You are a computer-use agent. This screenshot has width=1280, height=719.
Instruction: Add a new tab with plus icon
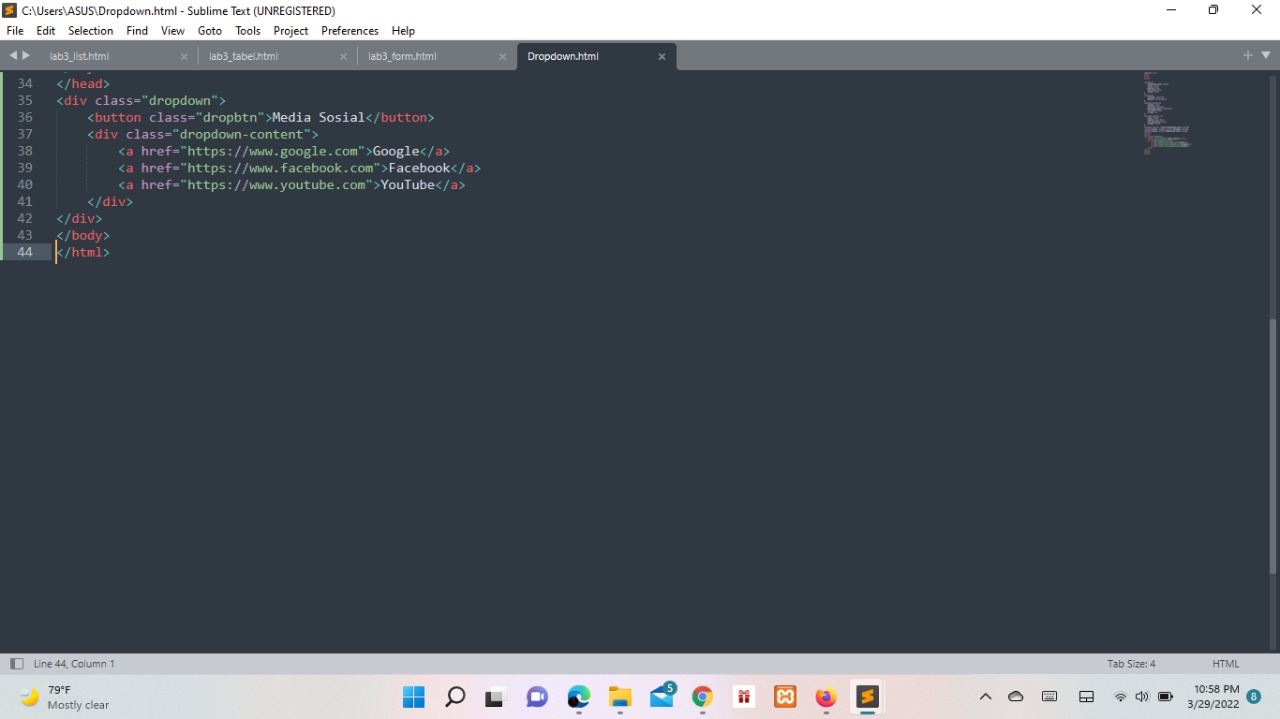pyautogui.click(x=1248, y=55)
